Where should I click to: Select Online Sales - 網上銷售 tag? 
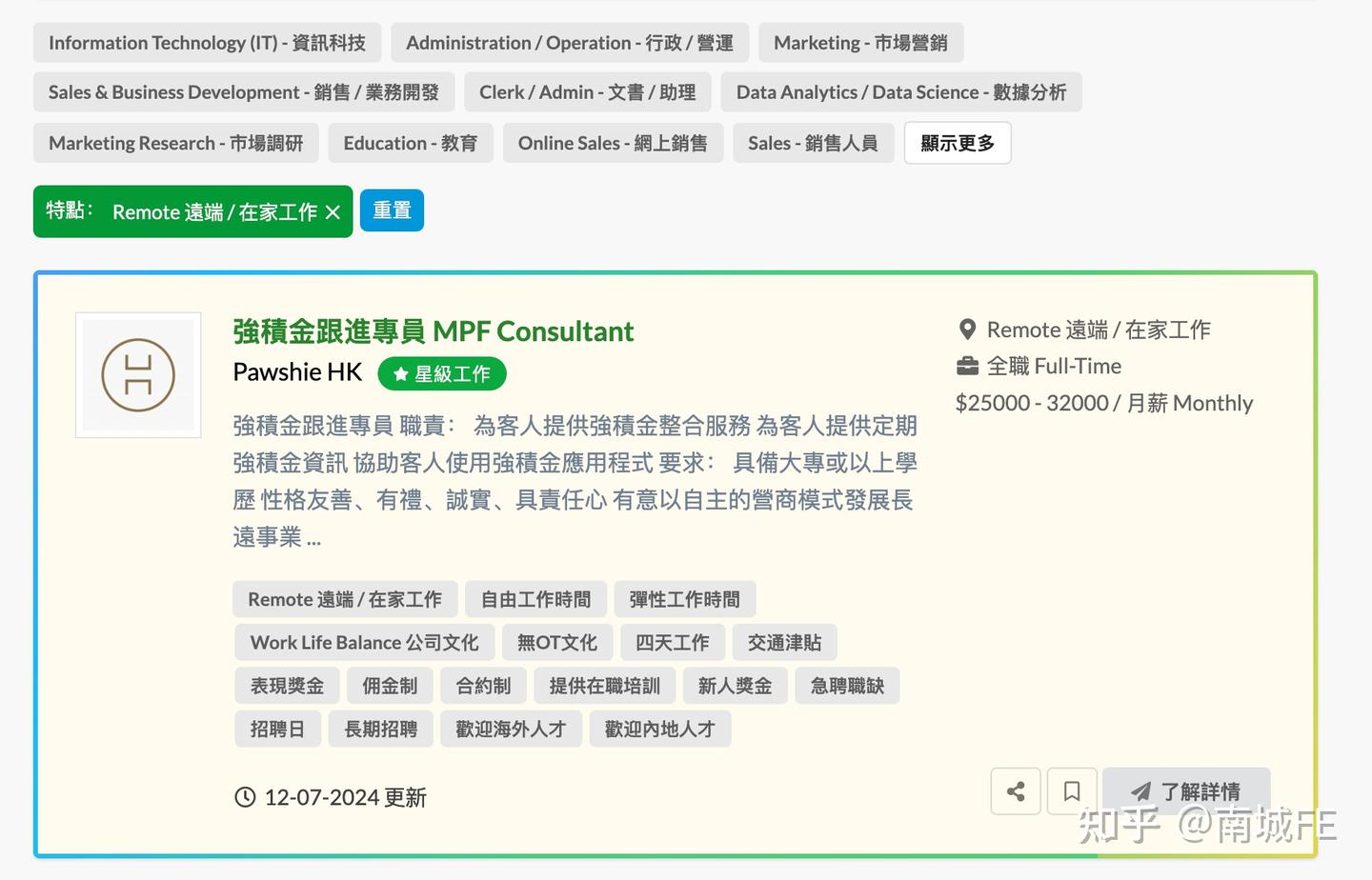pyautogui.click(x=613, y=143)
